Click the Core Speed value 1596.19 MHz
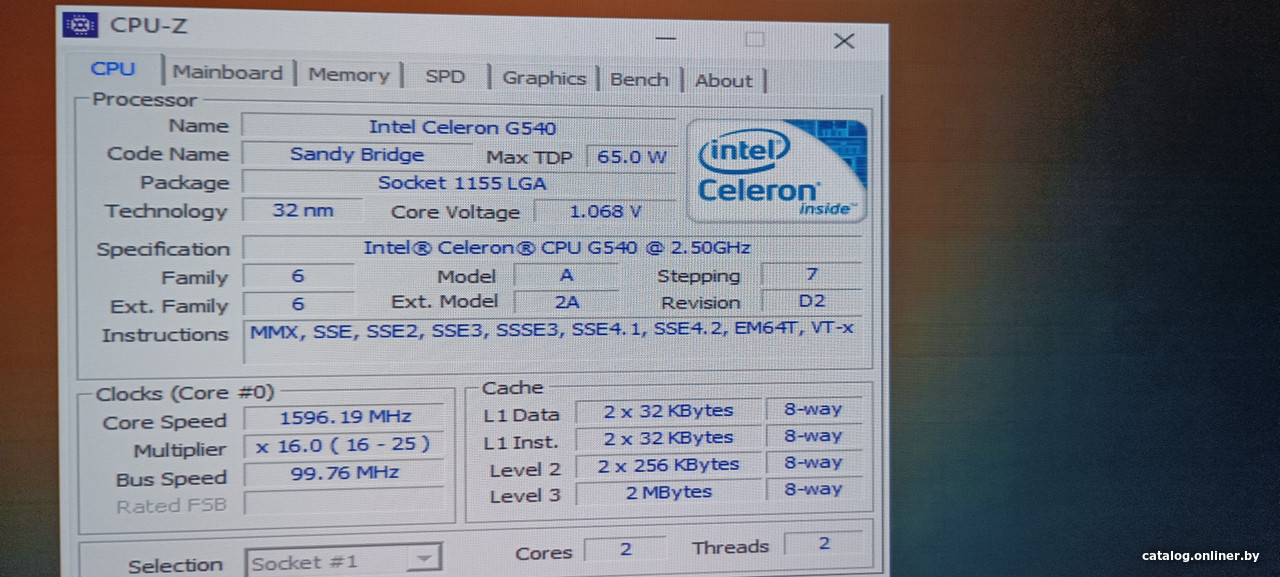The image size is (1280, 577). coord(345,417)
